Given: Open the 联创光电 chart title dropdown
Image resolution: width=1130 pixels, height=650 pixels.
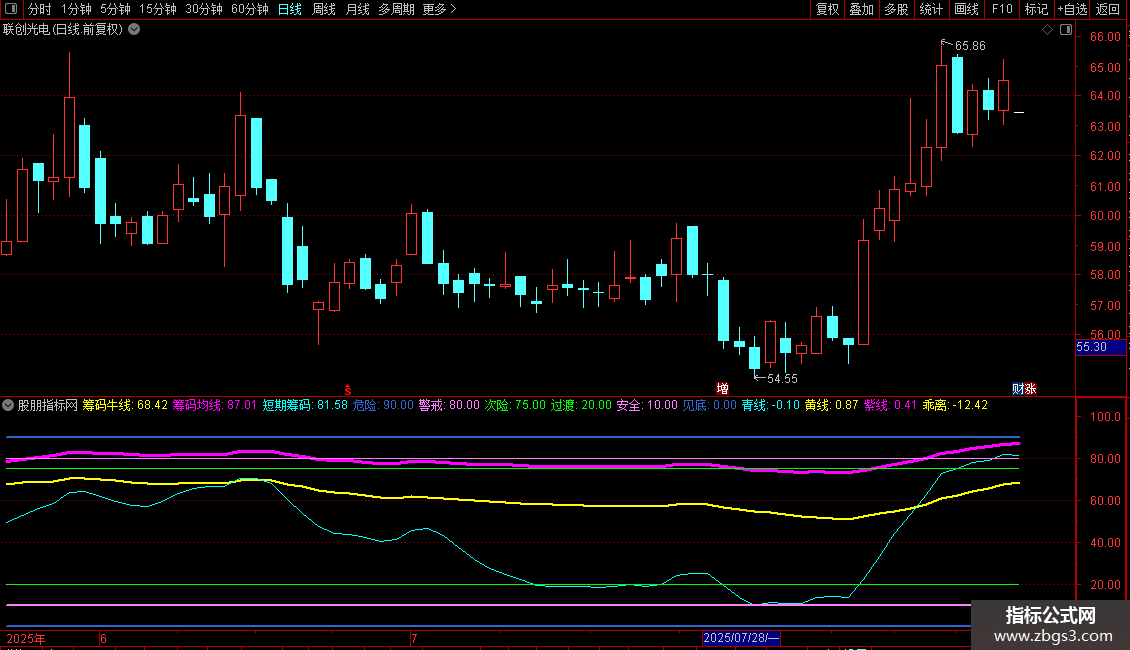Looking at the screenshot, I should 134,29.
